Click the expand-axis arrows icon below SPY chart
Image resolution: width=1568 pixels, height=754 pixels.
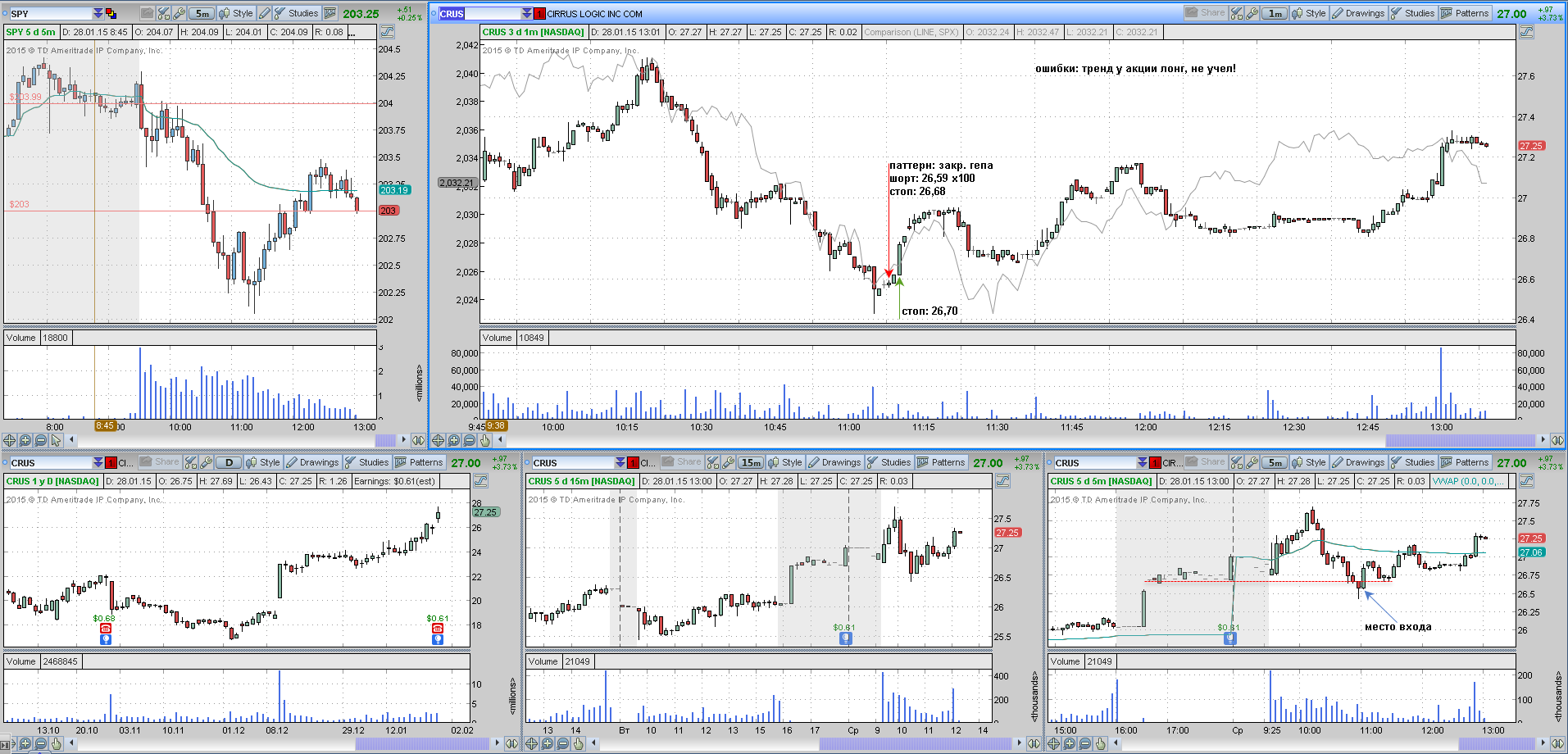[x=418, y=440]
